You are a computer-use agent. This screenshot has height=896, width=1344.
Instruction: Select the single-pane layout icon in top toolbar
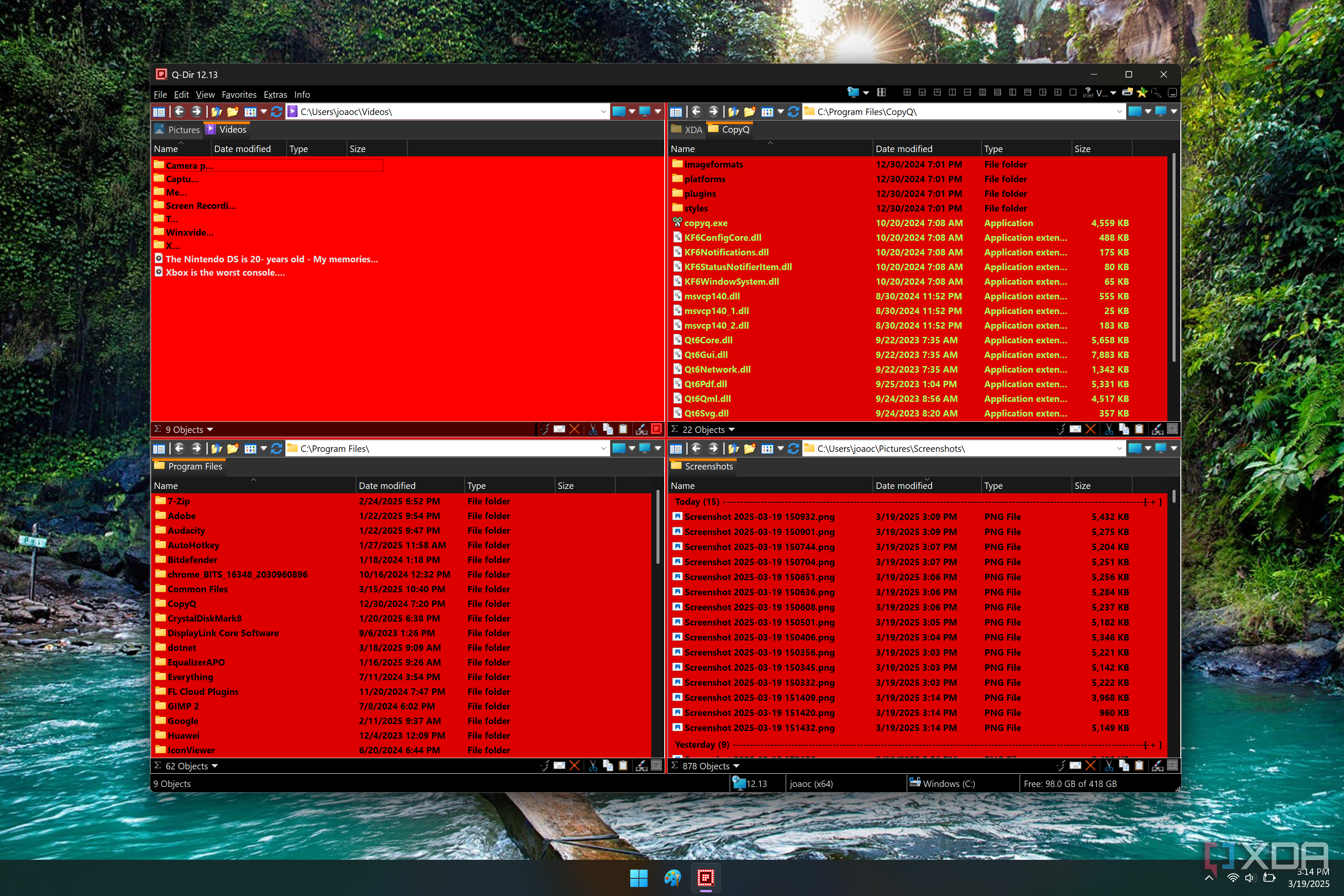pyautogui.click(x=1073, y=93)
